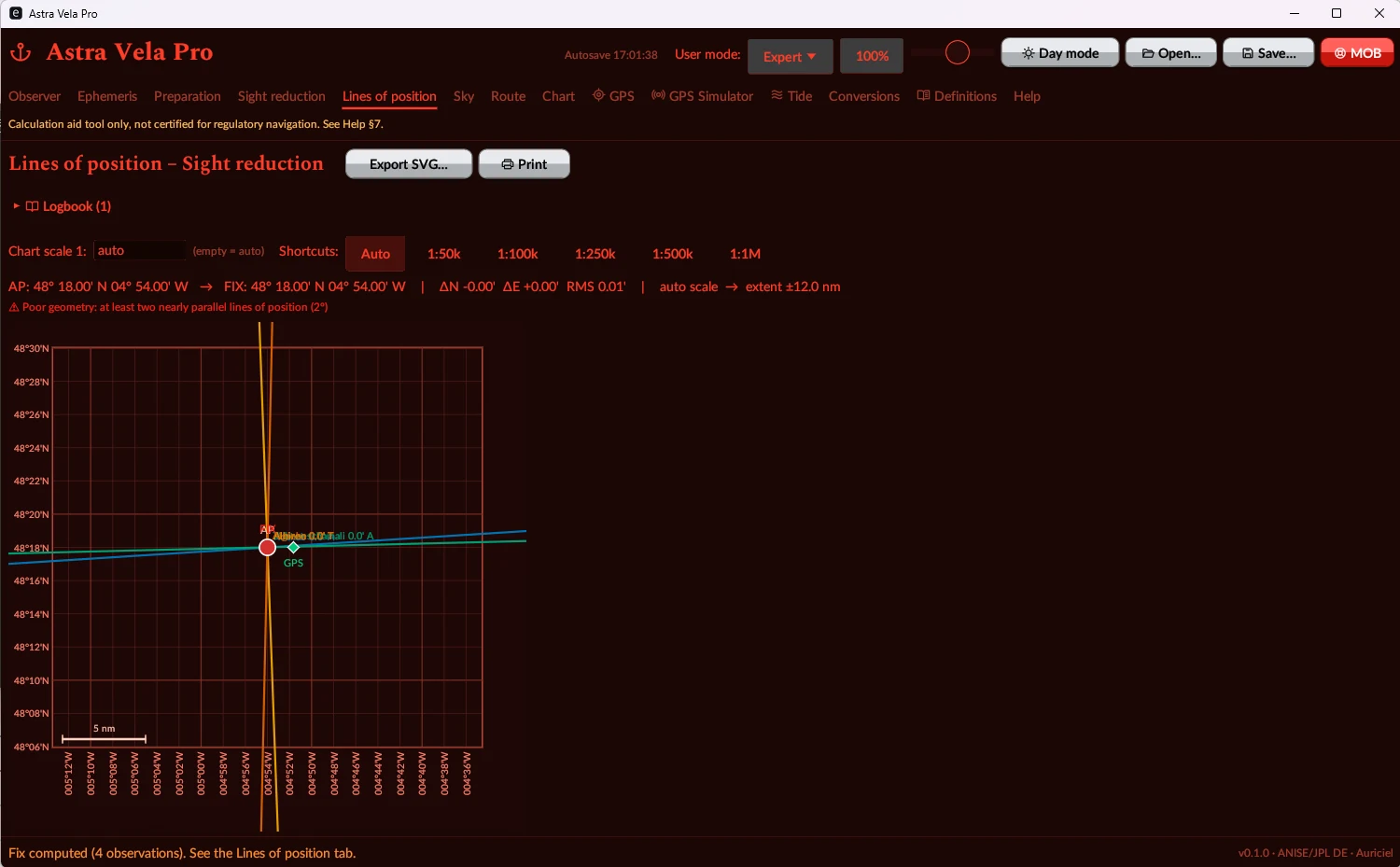This screenshot has width=1400, height=867.
Task: Click the green GPS diamond marker on chart
Action: (293, 547)
